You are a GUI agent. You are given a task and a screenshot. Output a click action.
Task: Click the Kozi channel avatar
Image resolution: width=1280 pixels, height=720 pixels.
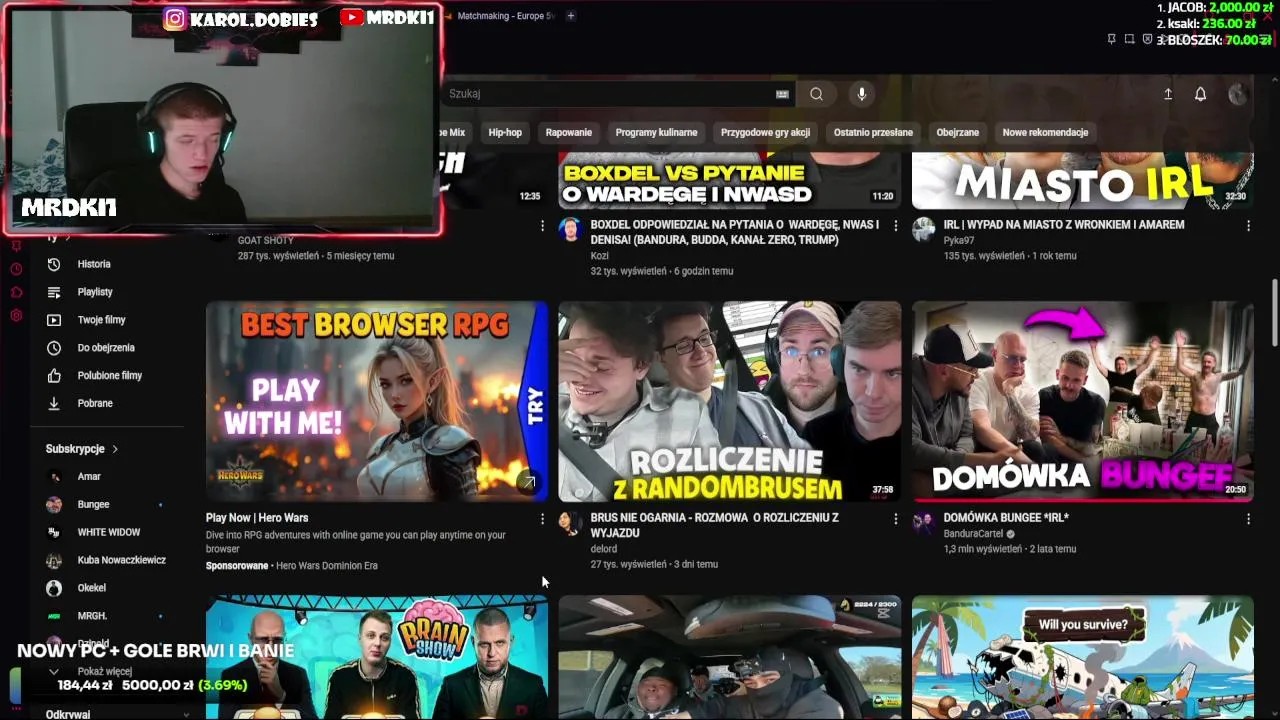(570, 229)
